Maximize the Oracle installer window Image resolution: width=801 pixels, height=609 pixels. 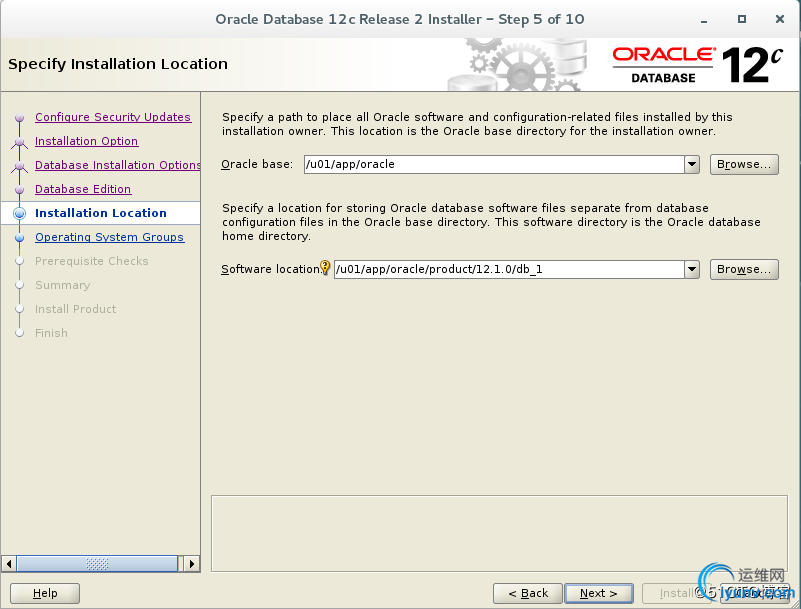[742, 19]
